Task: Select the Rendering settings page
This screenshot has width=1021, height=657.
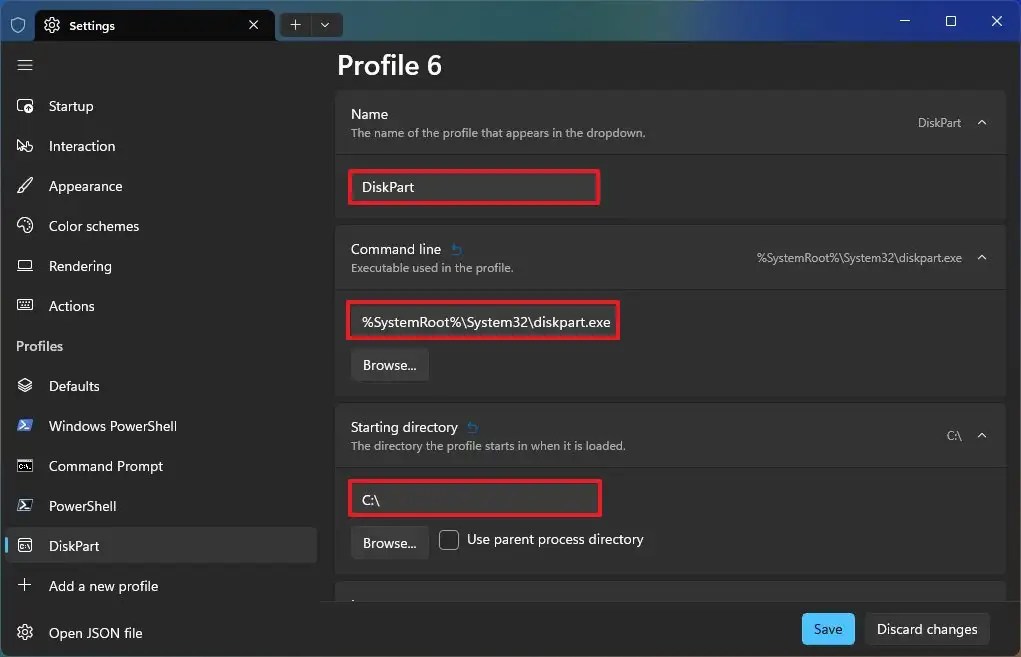Action: (81, 266)
